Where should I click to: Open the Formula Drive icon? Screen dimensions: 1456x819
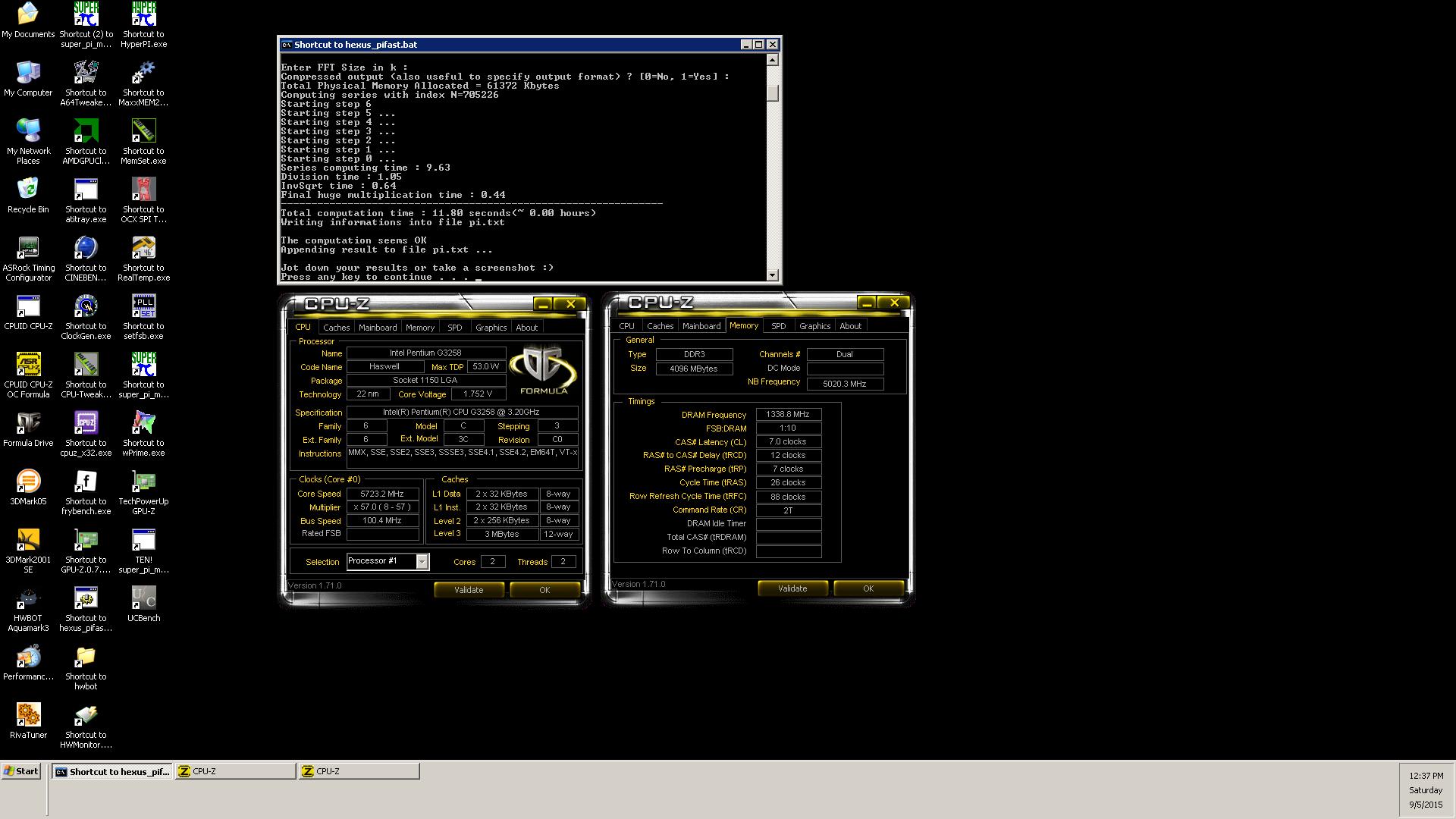click(28, 429)
